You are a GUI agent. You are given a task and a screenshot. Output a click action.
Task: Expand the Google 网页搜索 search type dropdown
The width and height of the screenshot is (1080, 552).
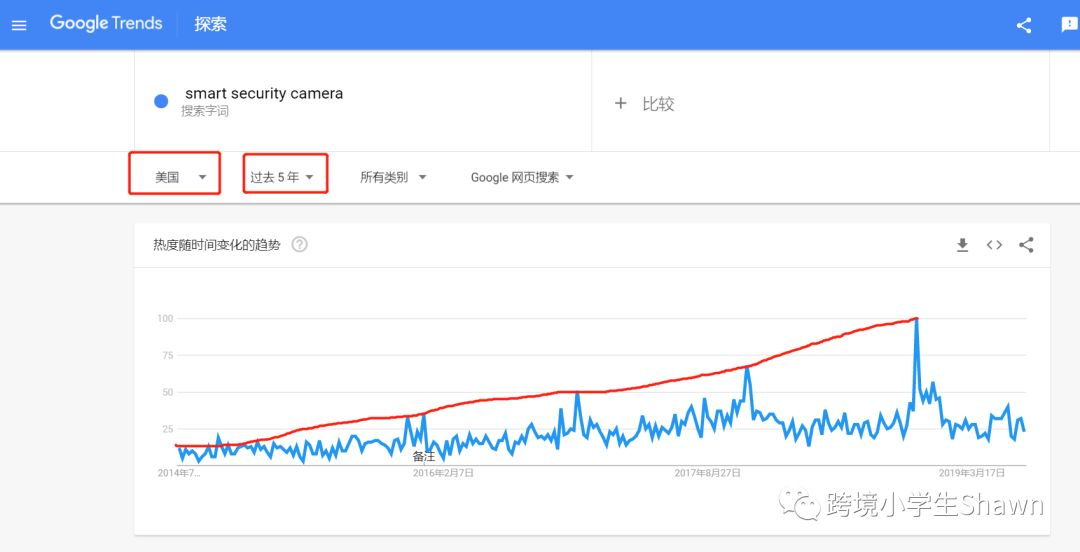click(x=522, y=177)
